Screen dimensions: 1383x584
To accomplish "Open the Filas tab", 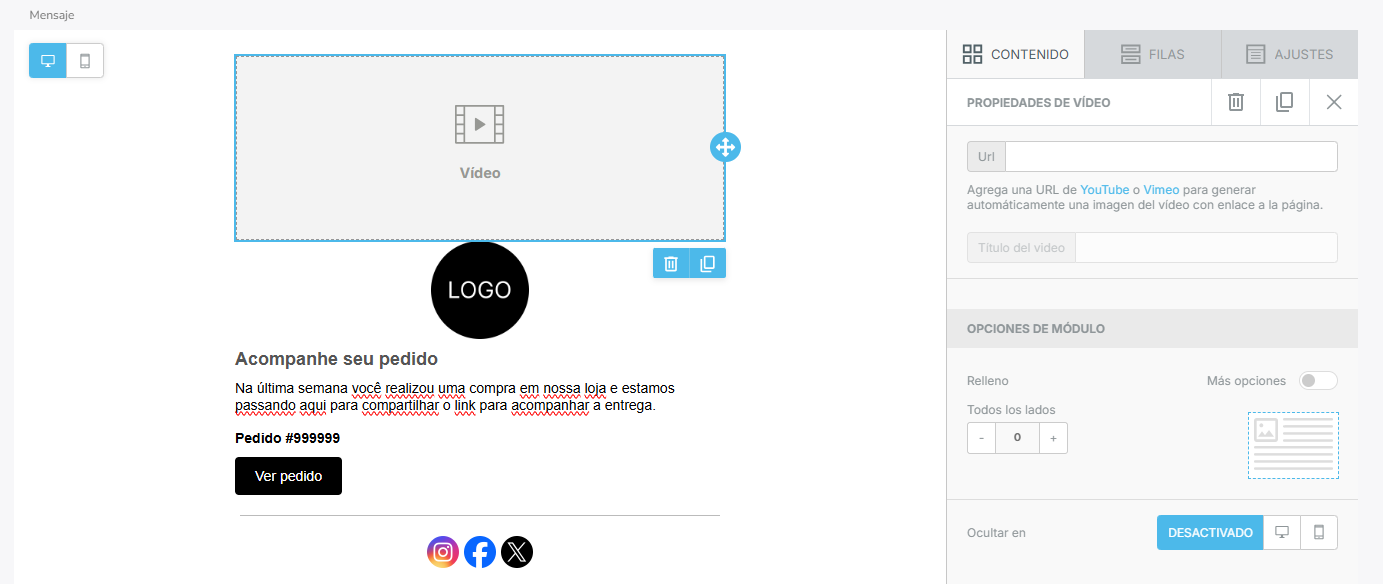I will point(1153,54).
